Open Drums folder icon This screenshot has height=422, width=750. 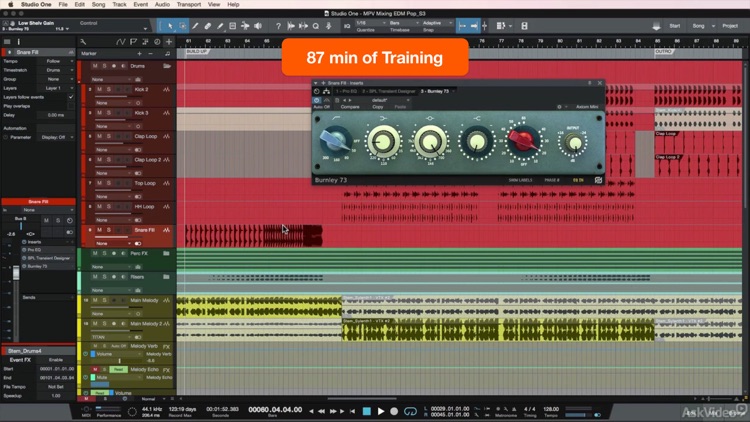click(x=167, y=66)
